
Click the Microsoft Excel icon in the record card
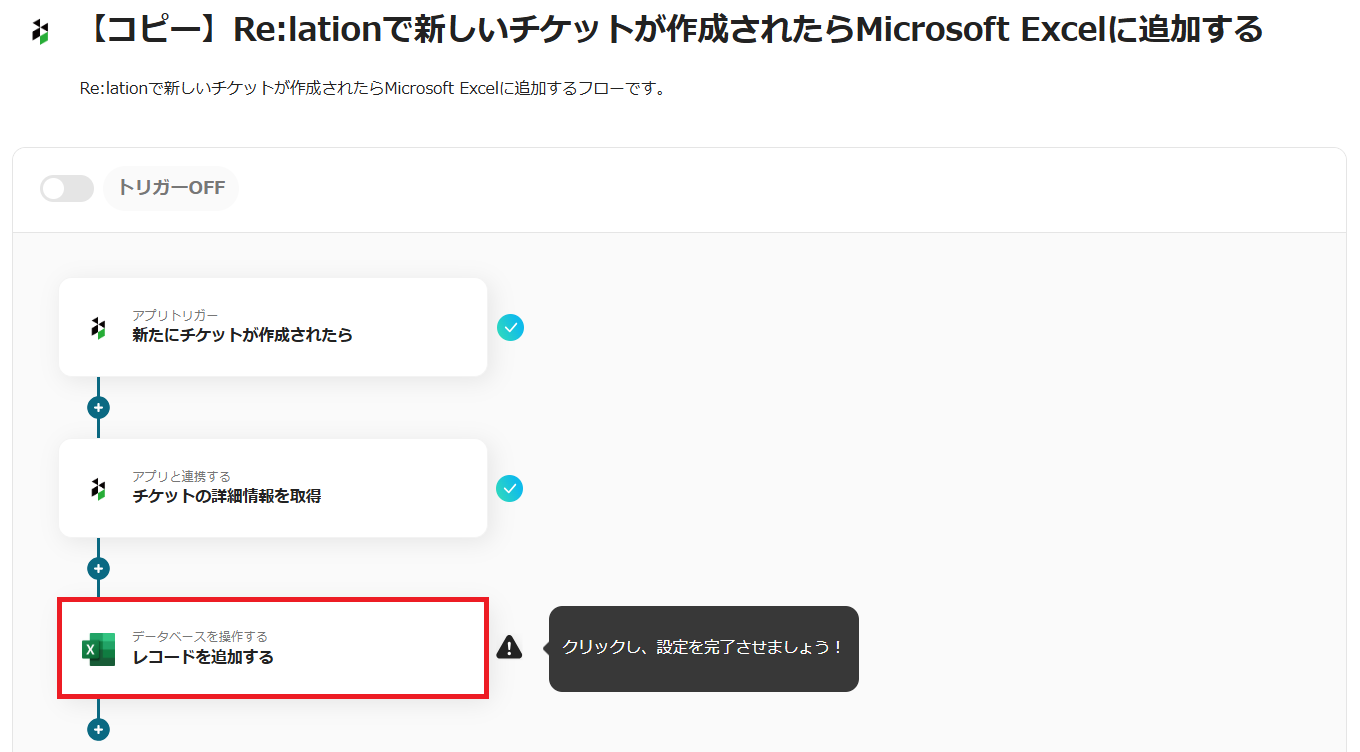point(98,649)
